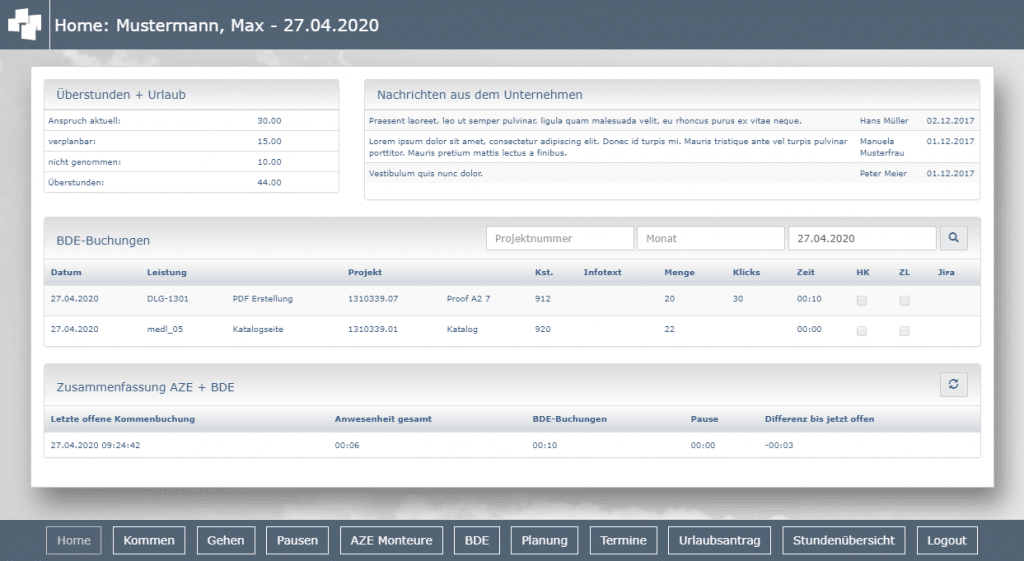Click the Datum column header

coord(66,272)
